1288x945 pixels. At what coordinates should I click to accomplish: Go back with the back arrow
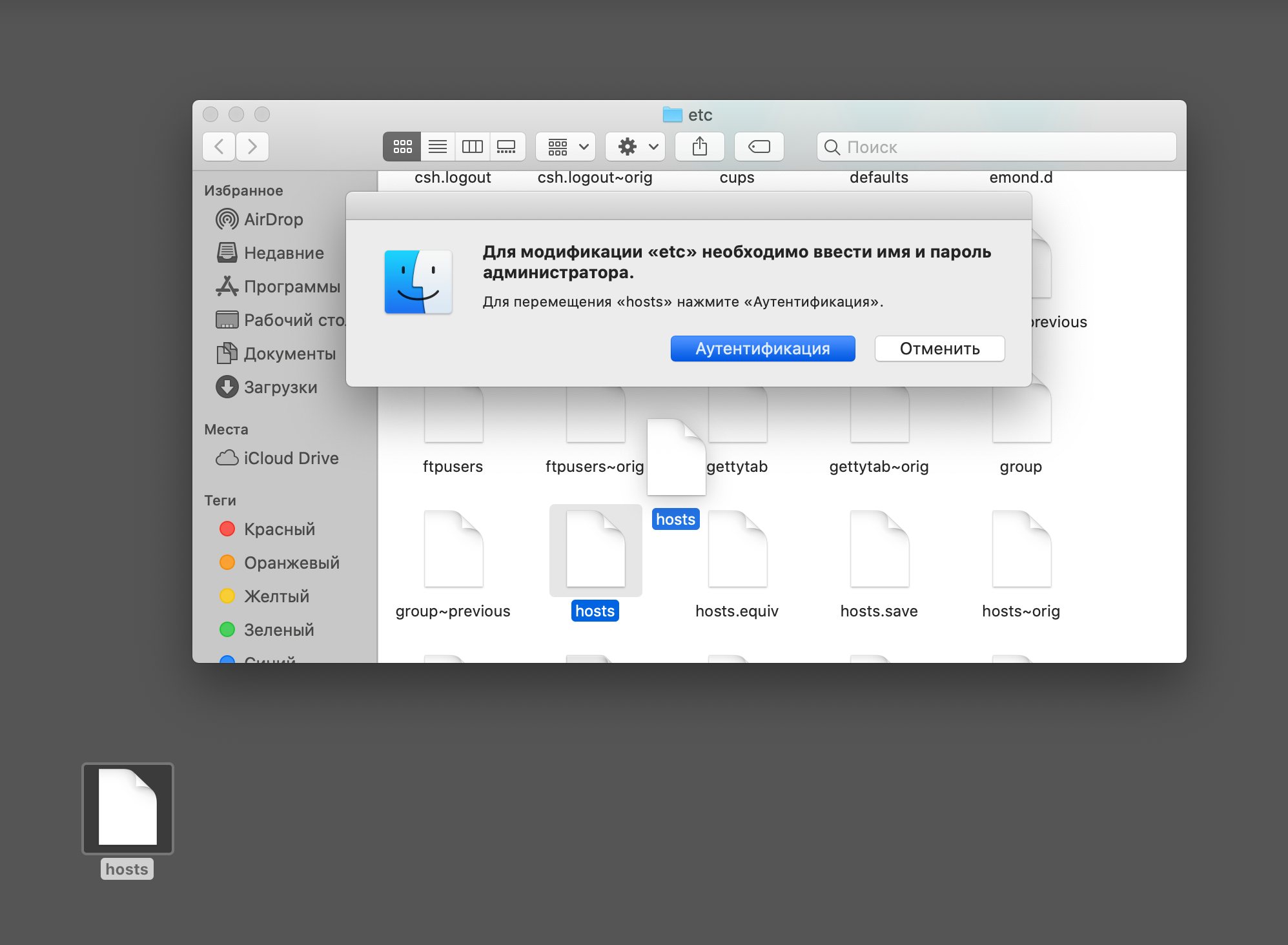click(x=219, y=147)
